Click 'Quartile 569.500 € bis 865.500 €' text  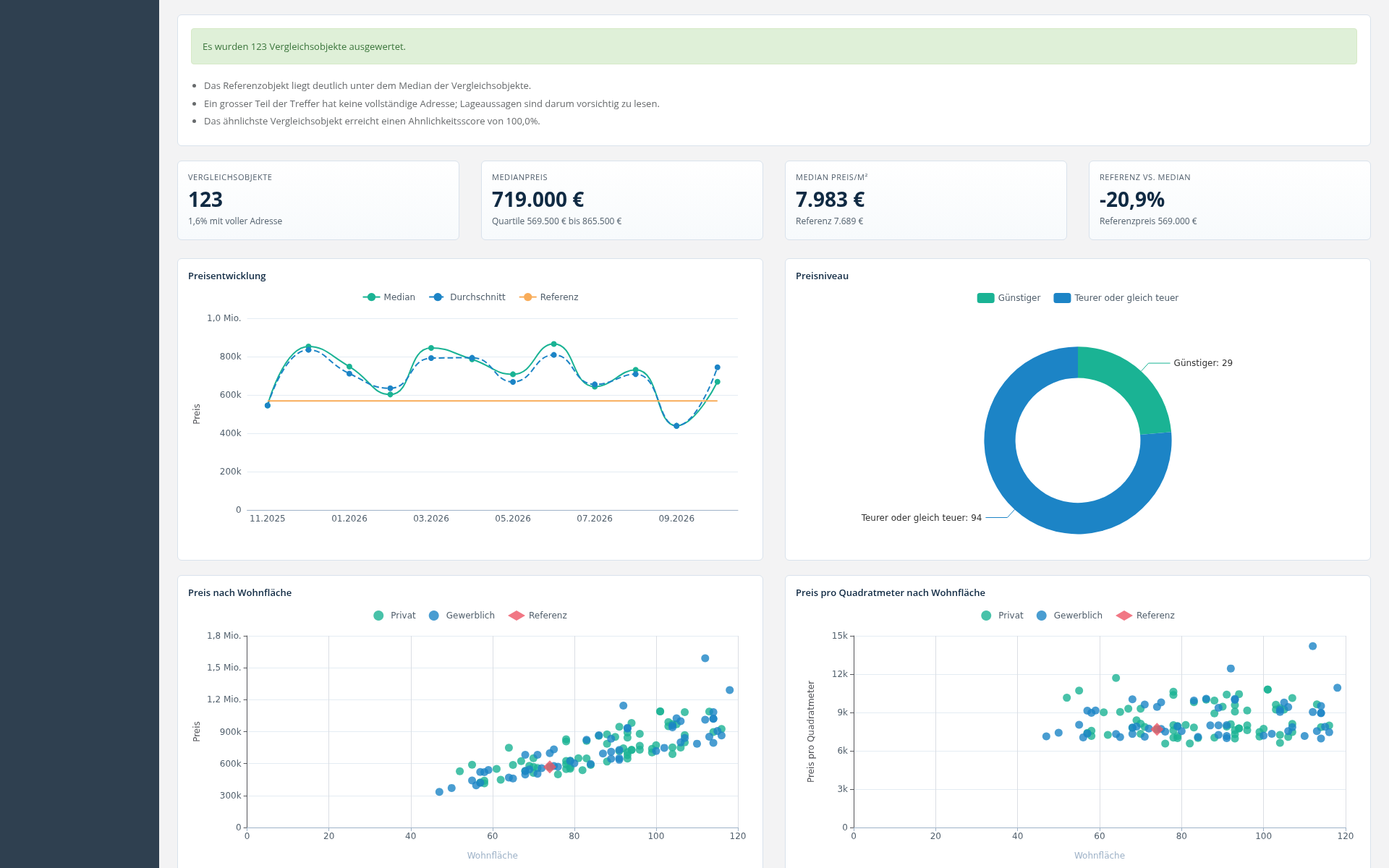[x=556, y=221]
